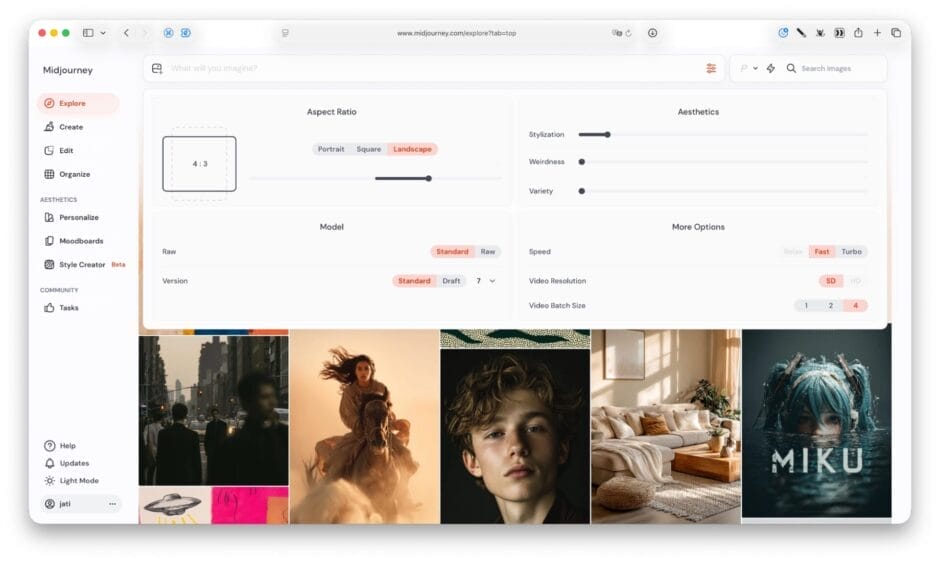Select SD video resolution
This screenshot has height=562, width=940.
coord(831,281)
